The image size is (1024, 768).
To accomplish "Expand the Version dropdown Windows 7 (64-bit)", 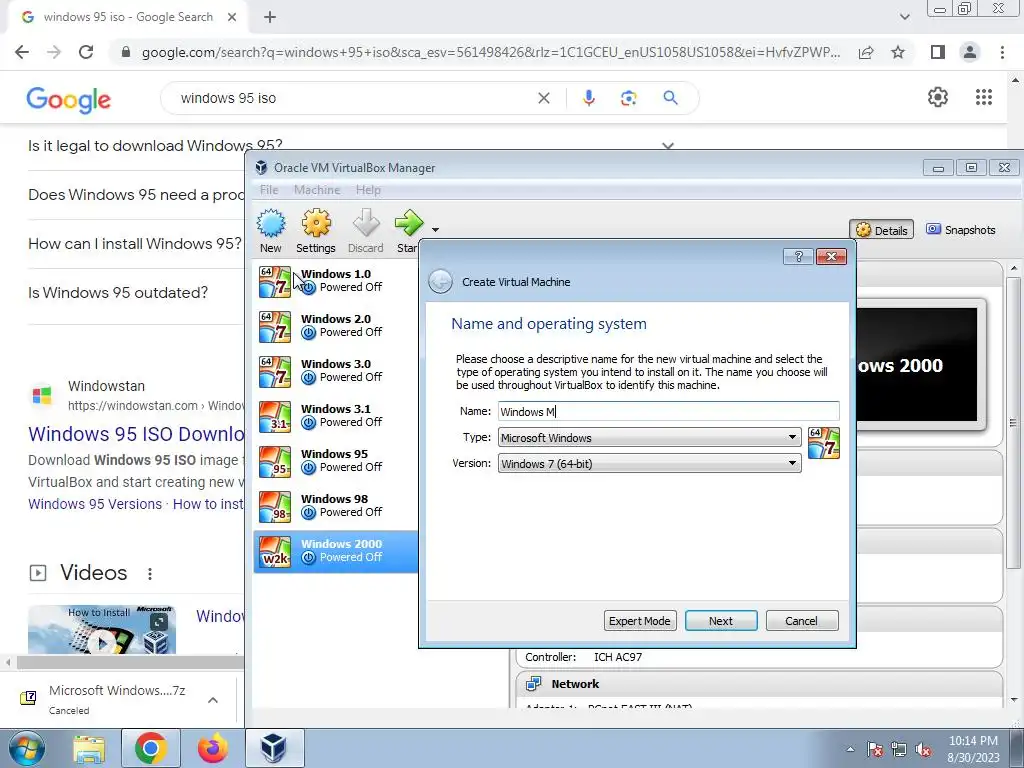I will click(x=649, y=464).
